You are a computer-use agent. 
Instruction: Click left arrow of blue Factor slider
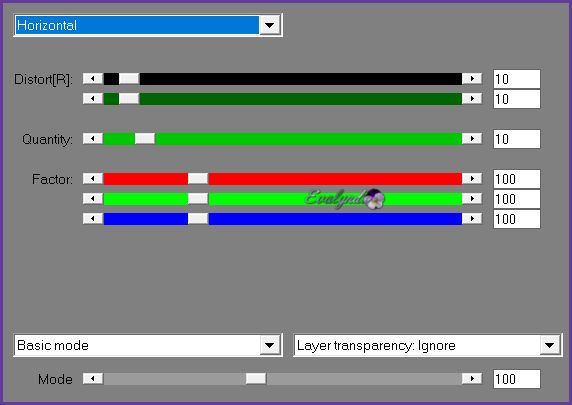point(93,219)
